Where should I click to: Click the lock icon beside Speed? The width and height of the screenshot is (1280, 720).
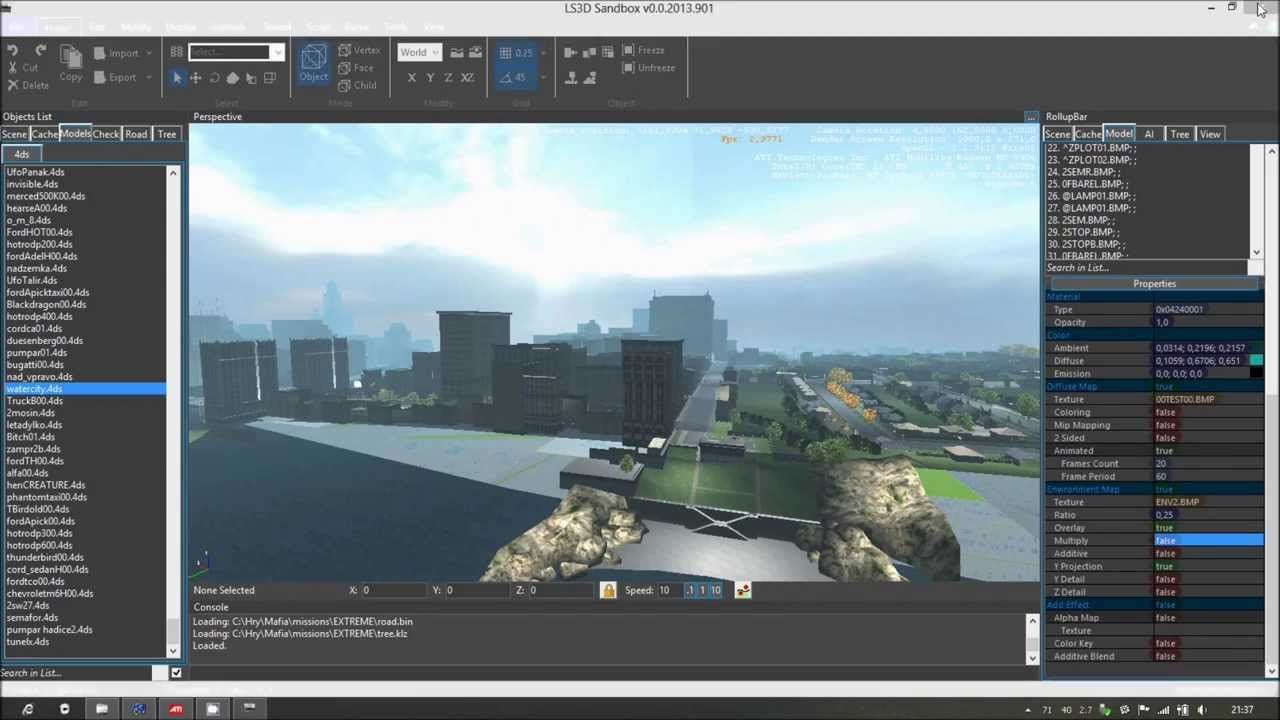pyautogui.click(x=608, y=590)
